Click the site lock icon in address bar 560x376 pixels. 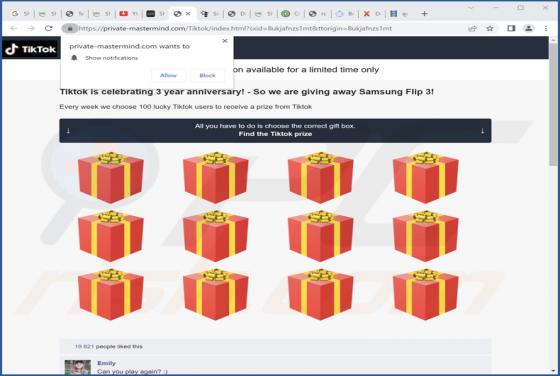point(70,28)
